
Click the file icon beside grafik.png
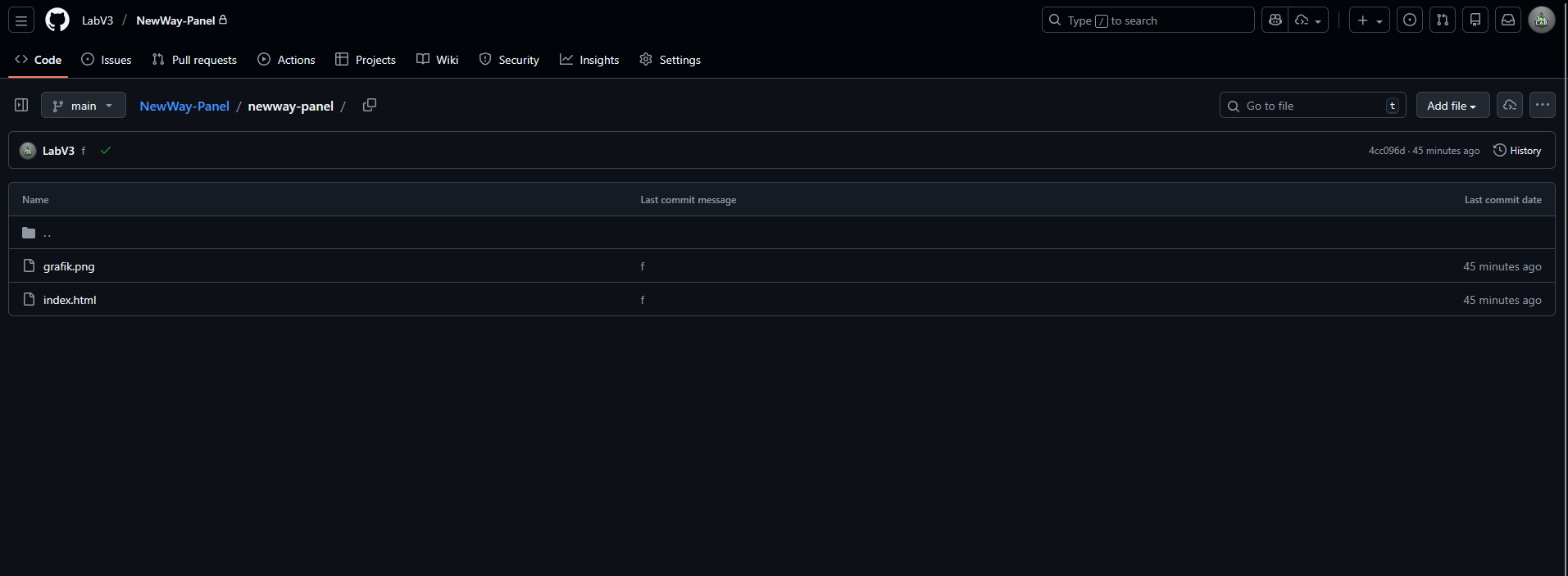(29, 265)
